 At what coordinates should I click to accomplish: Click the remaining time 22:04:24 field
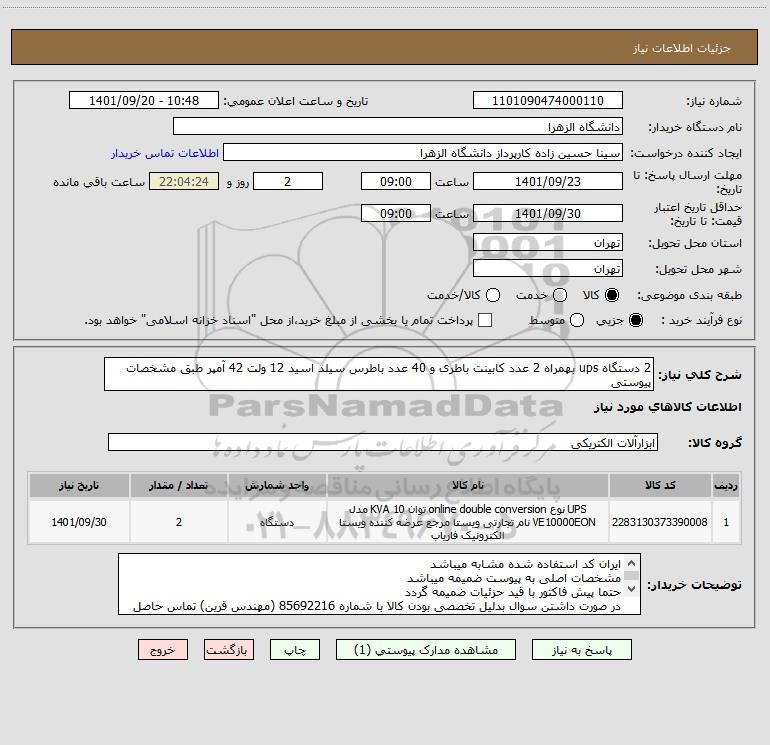(184, 181)
